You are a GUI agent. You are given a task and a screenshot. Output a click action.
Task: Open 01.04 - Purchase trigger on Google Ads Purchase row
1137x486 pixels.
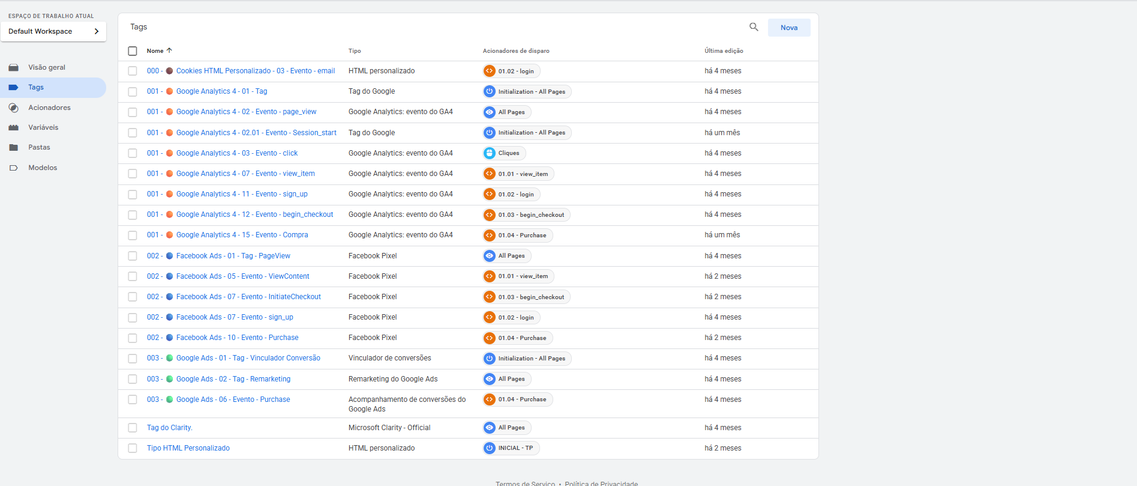518,399
